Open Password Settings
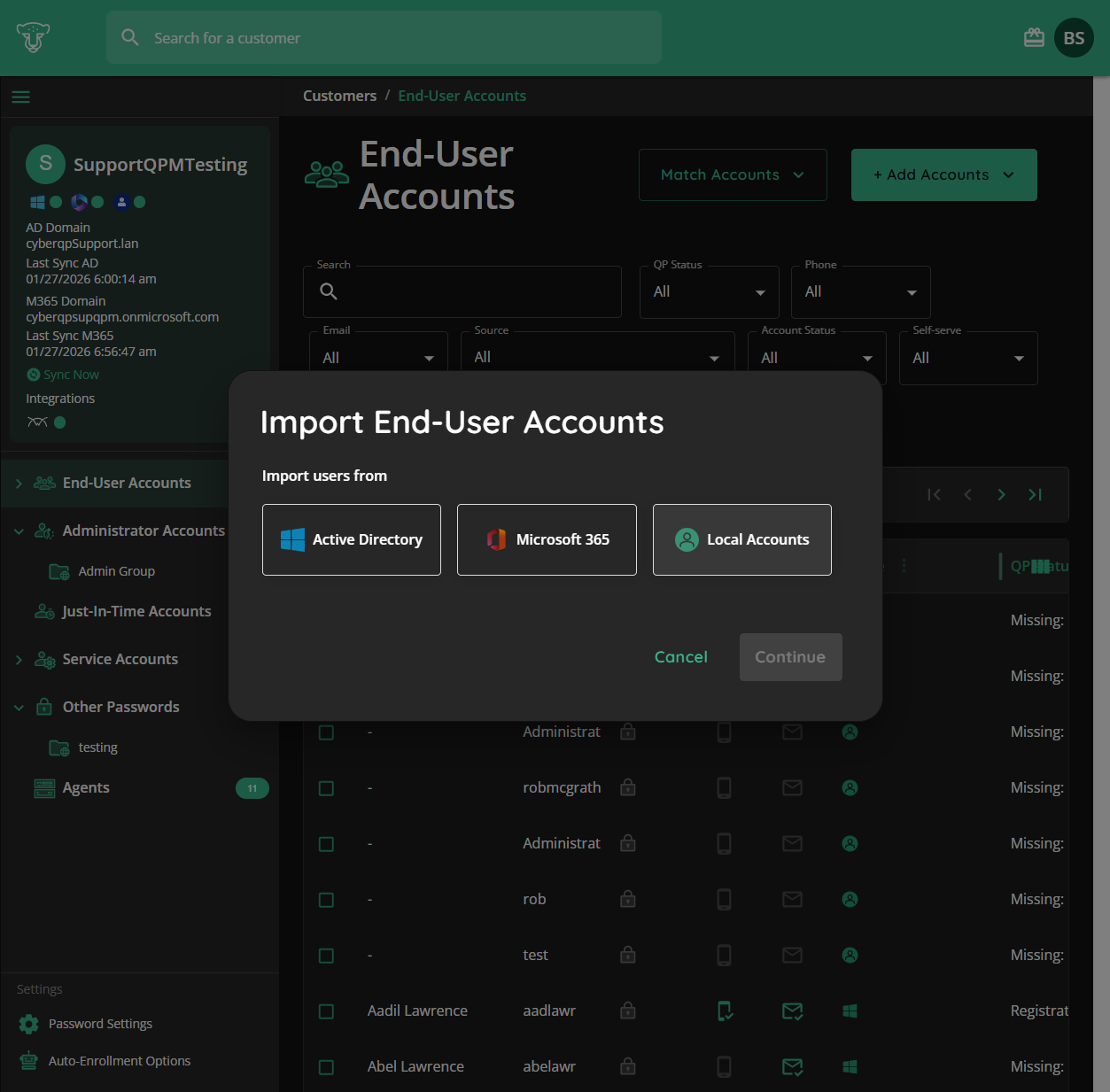1110x1092 pixels. pos(100,1024)
